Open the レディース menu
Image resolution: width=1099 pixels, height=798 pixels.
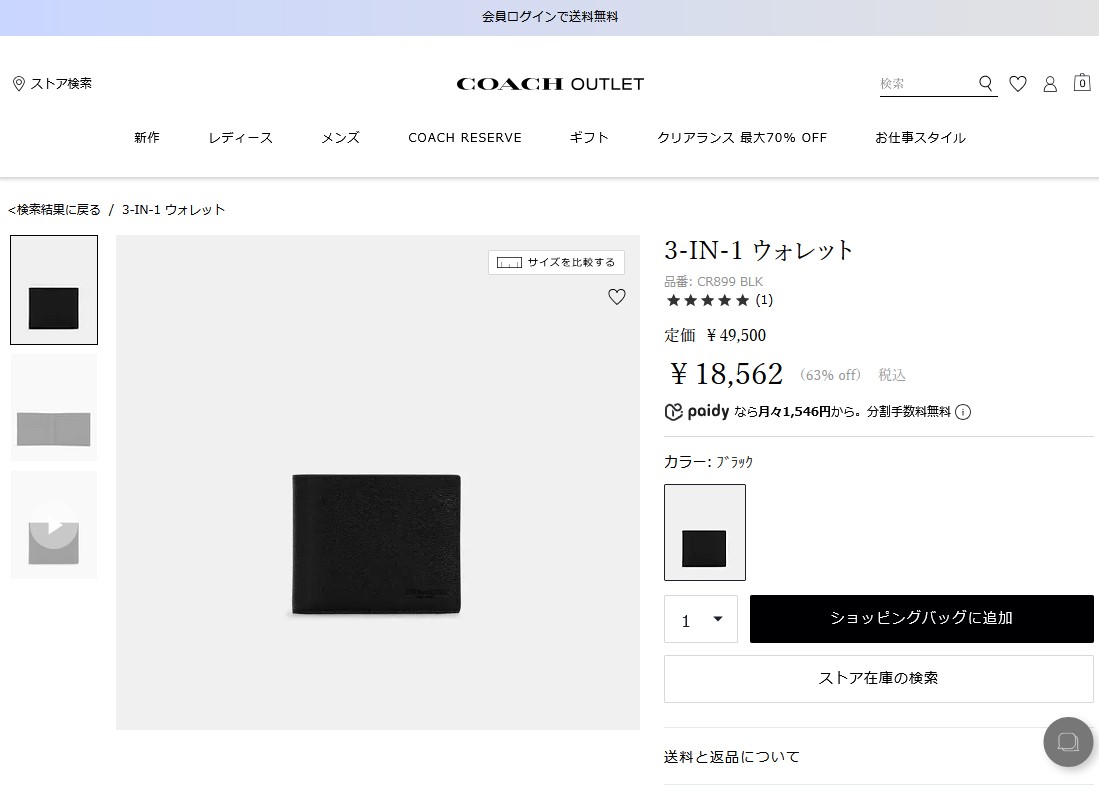(240, 137)
